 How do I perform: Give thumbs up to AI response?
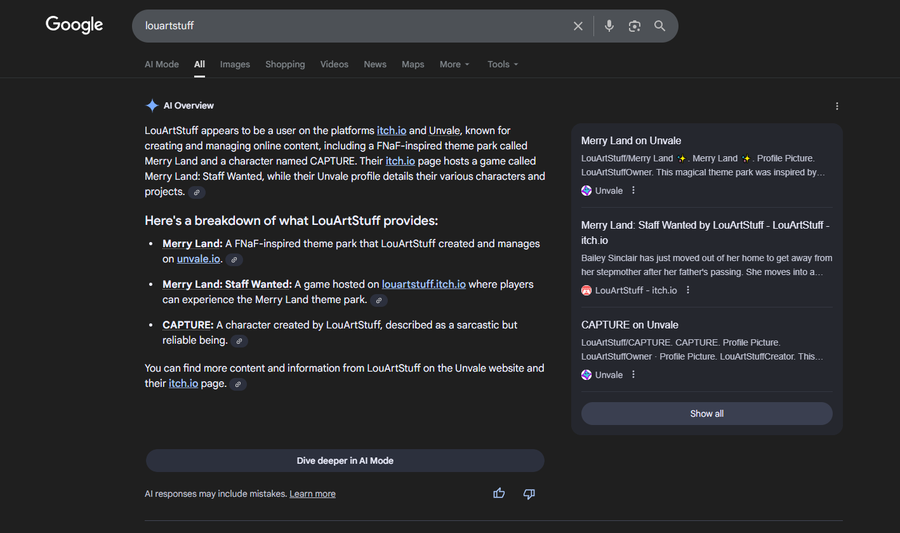tap(499, 493)
